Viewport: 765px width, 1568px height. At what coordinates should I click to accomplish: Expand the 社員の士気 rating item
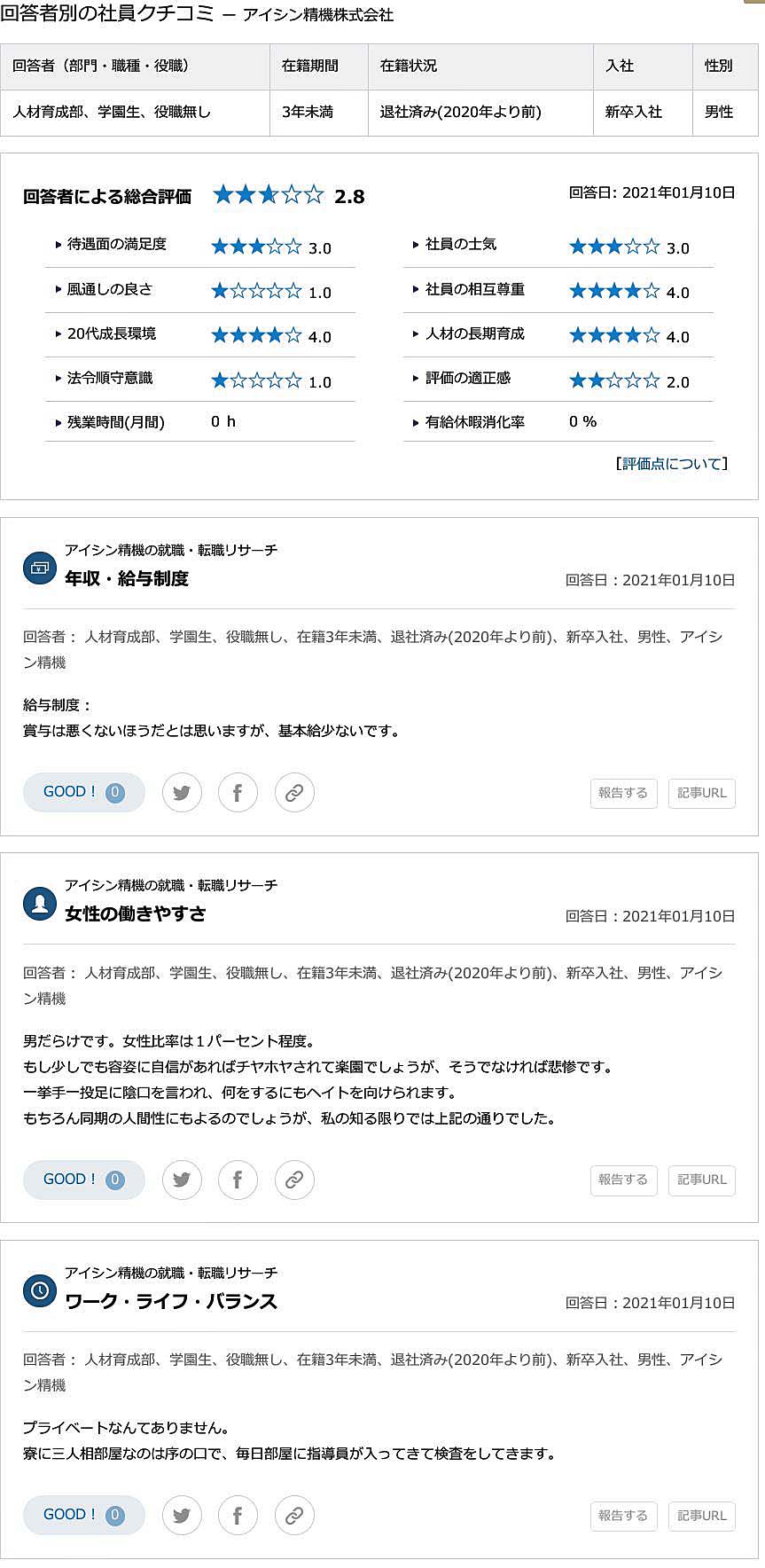pos(460,245)
